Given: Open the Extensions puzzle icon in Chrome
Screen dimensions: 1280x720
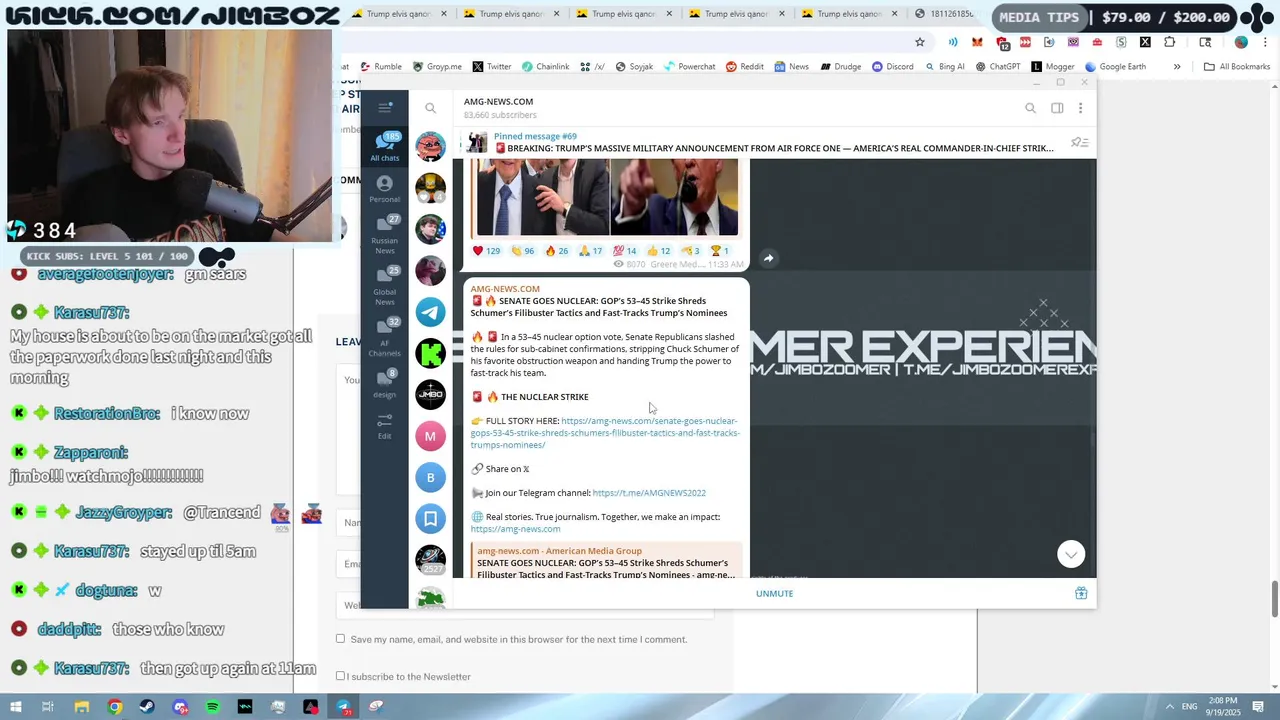Looking at the screenshot, I should click(1169, 42).
